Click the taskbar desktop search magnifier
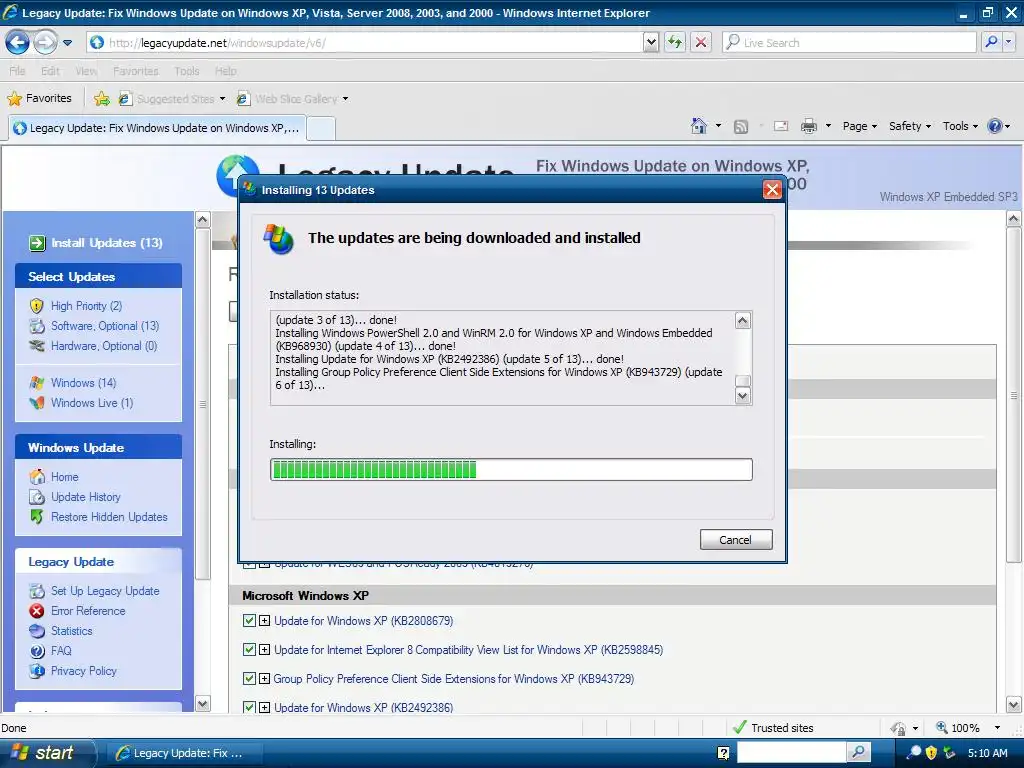 click(x=858, y=753)
